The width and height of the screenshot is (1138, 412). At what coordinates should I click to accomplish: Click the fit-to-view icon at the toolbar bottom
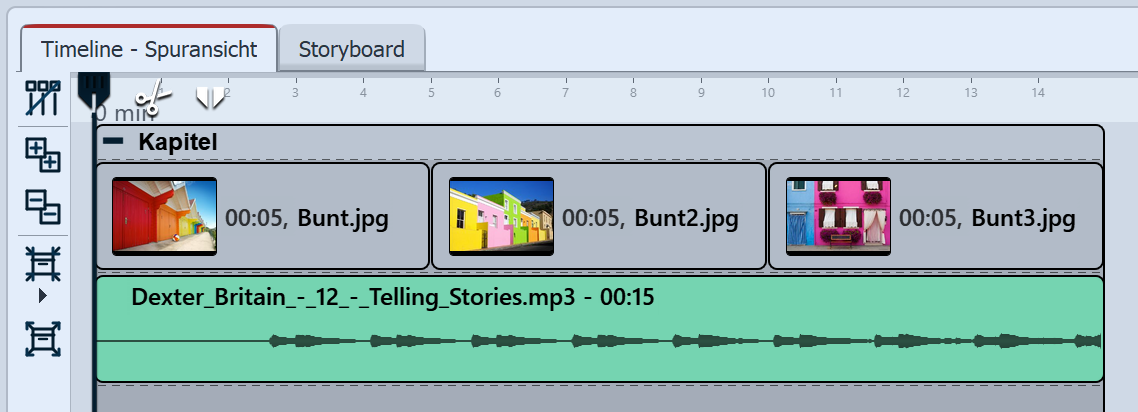tap(43, 339)
